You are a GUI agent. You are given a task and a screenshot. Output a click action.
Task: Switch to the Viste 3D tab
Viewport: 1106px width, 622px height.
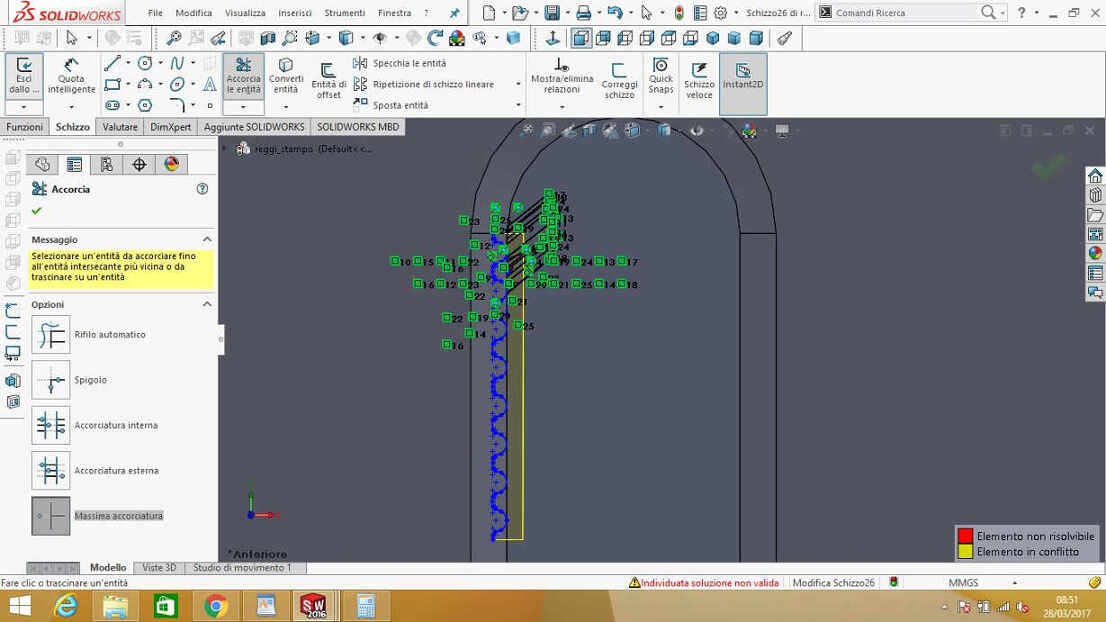[159, 568]
